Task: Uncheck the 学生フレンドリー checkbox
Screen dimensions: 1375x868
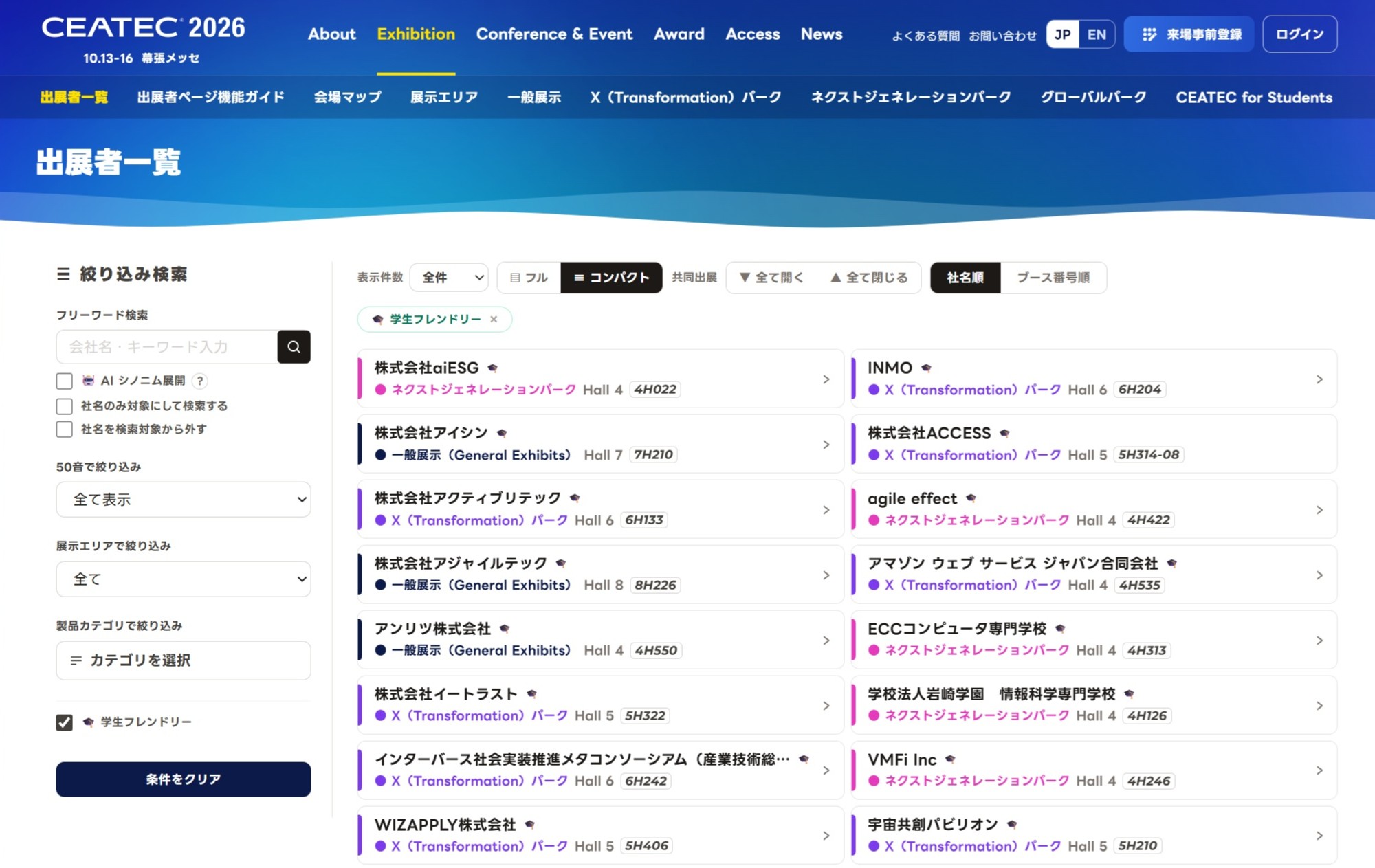Action: point(65,722)
